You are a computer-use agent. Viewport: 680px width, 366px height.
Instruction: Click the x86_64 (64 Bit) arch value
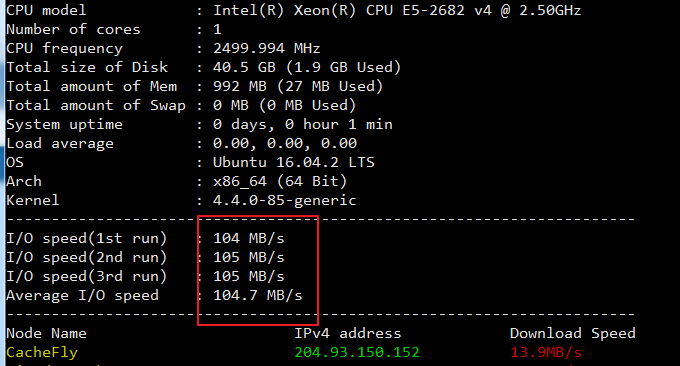280,181
